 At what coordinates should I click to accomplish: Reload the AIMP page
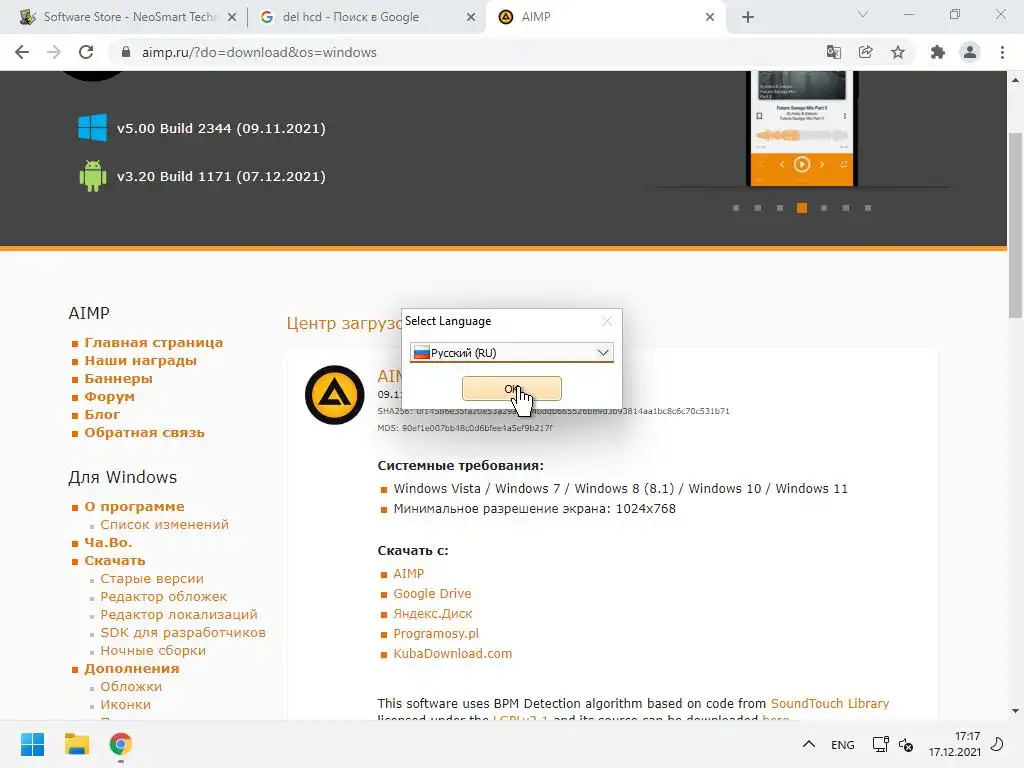tap(86, 52)
